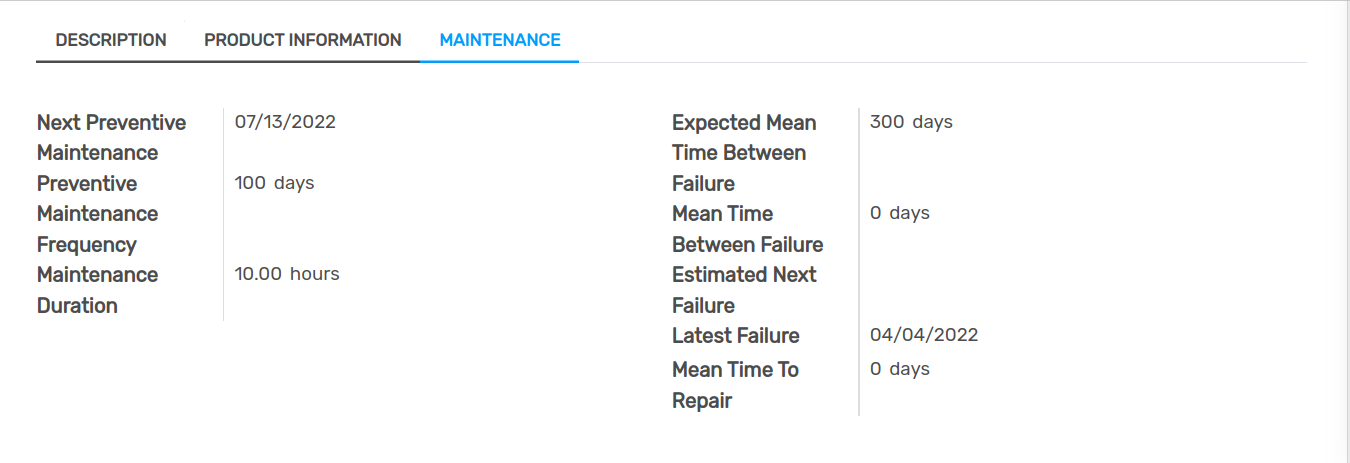Click the Expected Mean Time Between Failure label
1350x463 pixels.
744,152
